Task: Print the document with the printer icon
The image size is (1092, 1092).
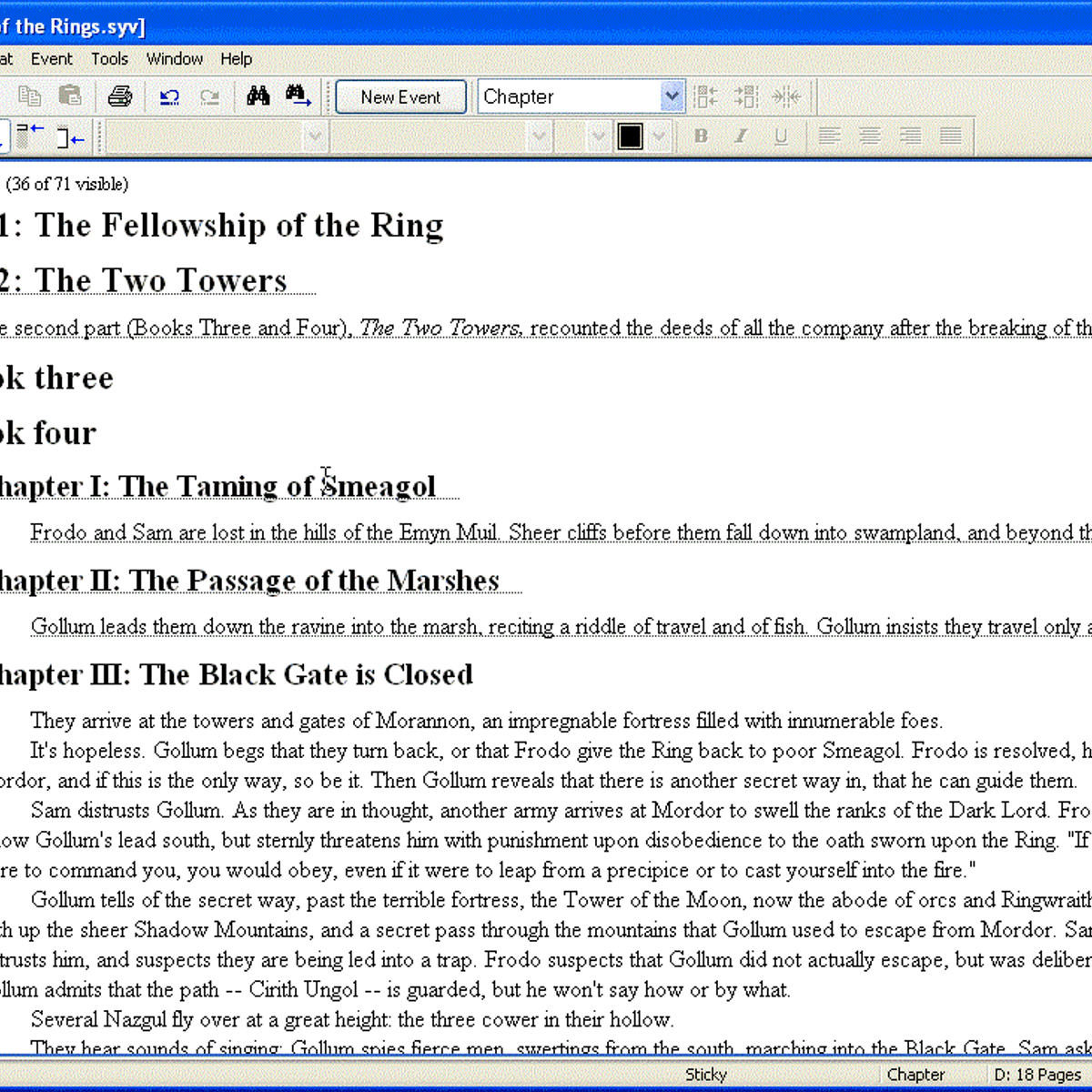Action: 120,96
